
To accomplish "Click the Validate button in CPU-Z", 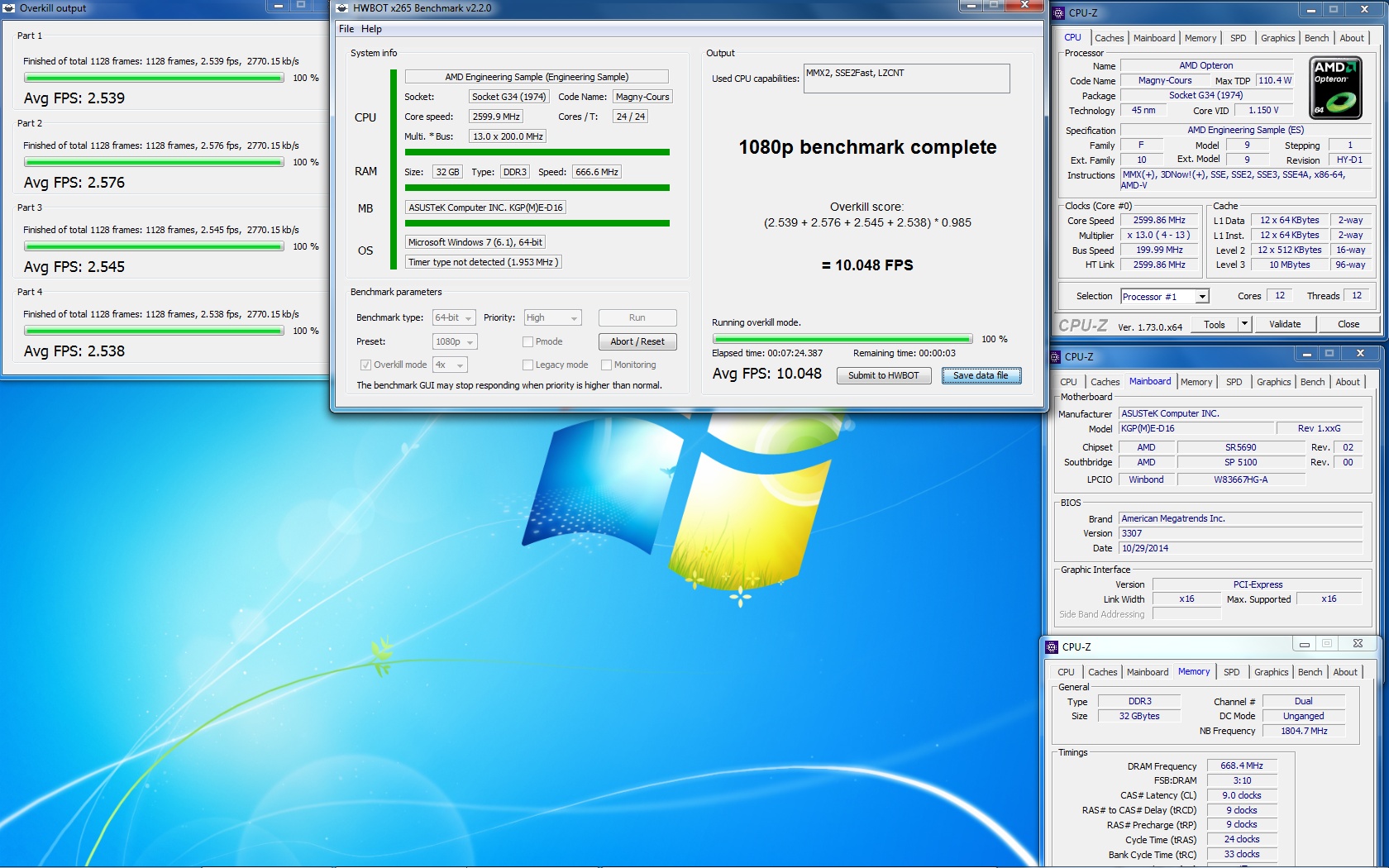I will 1285,324.
